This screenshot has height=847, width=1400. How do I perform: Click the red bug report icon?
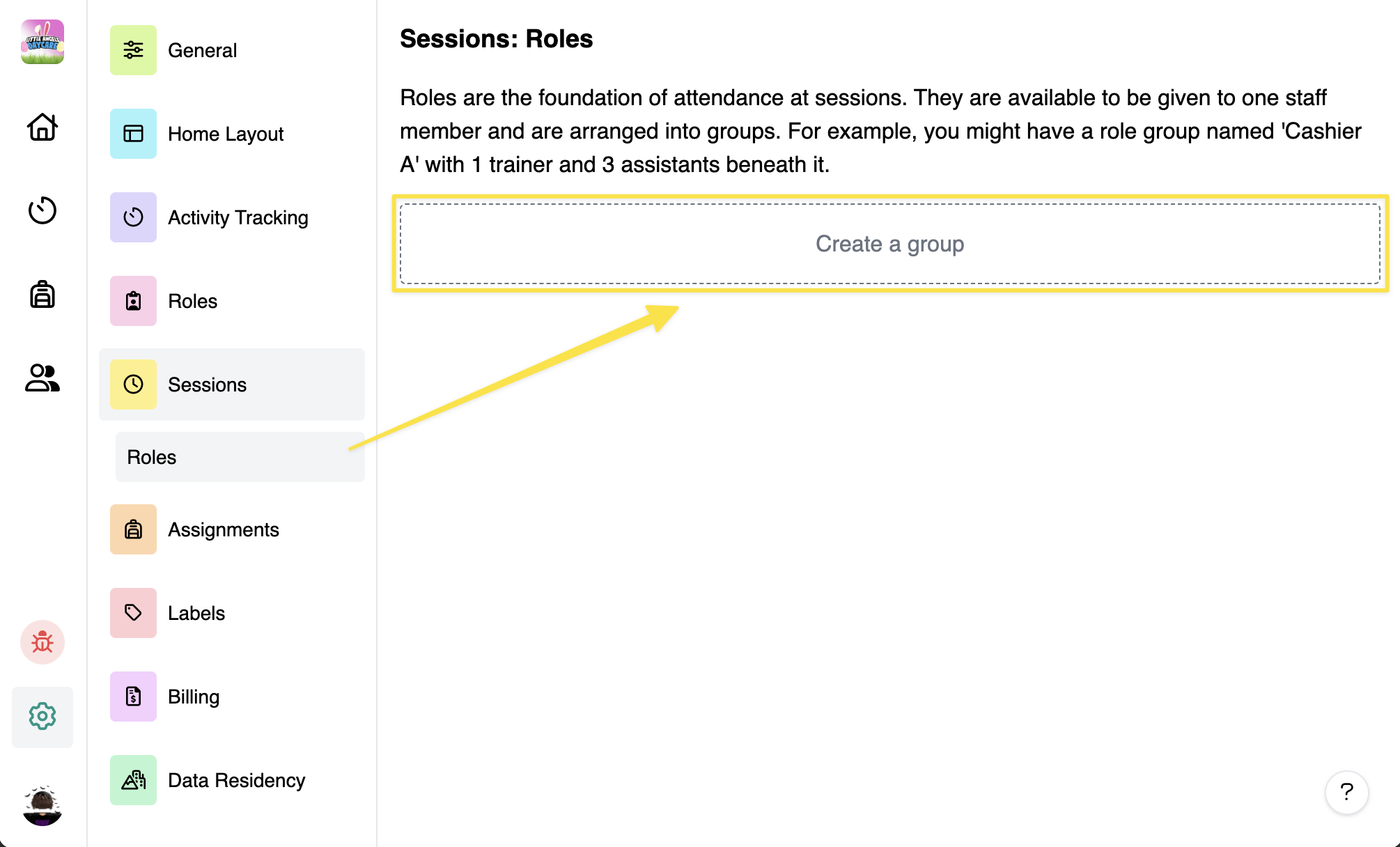click(x=42, y=642)
